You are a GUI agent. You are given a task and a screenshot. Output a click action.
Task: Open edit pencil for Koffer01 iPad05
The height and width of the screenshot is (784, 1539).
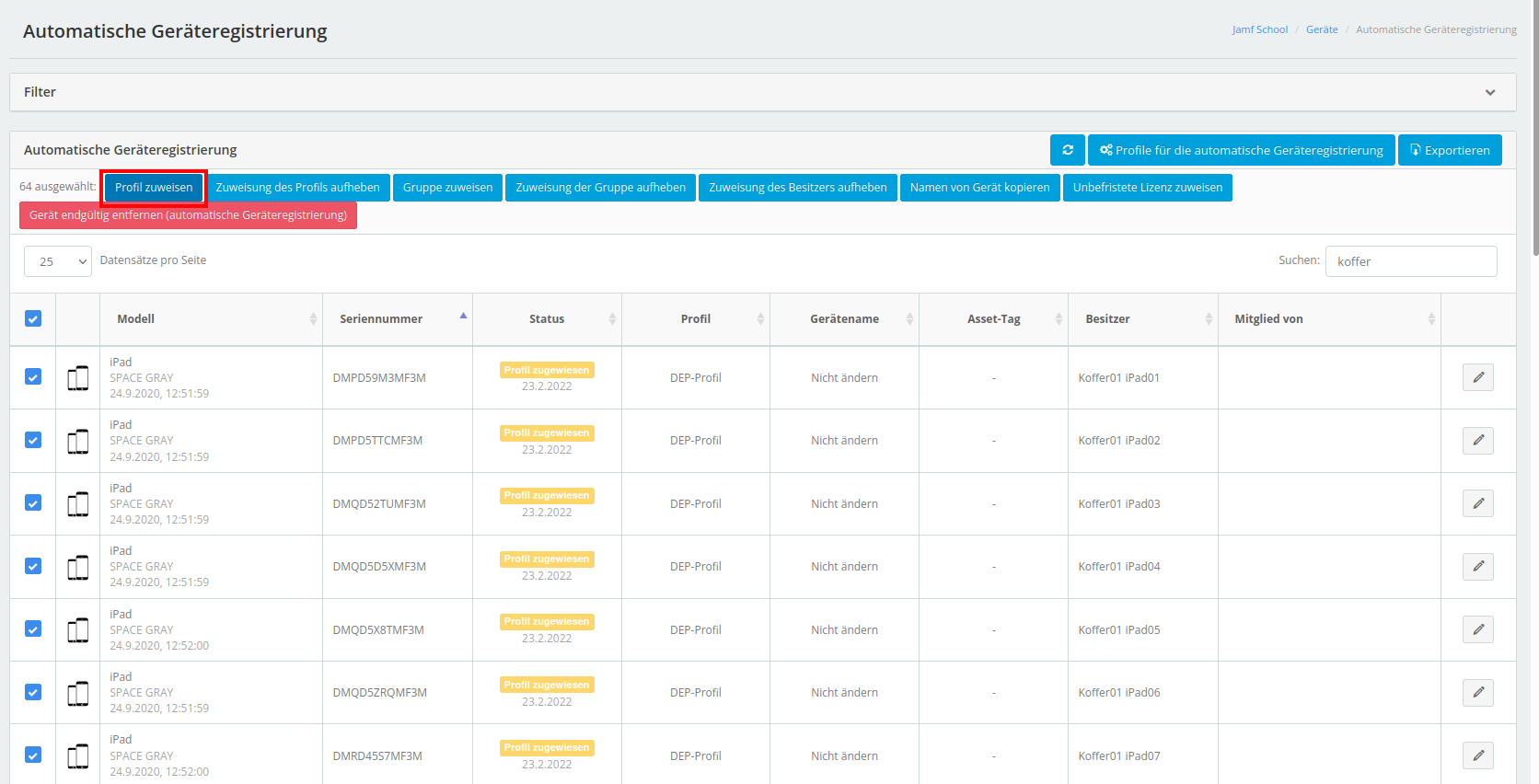(x=1477, y=629)
